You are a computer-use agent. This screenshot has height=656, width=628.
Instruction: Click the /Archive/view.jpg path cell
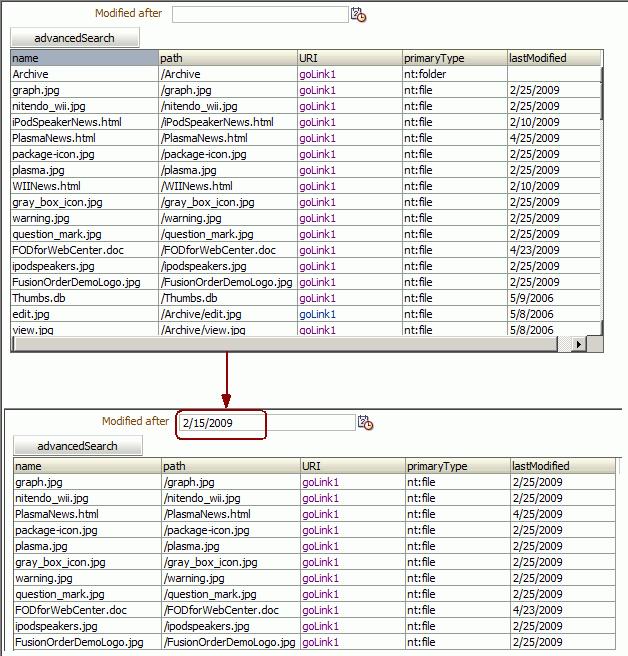pos(228,330)
